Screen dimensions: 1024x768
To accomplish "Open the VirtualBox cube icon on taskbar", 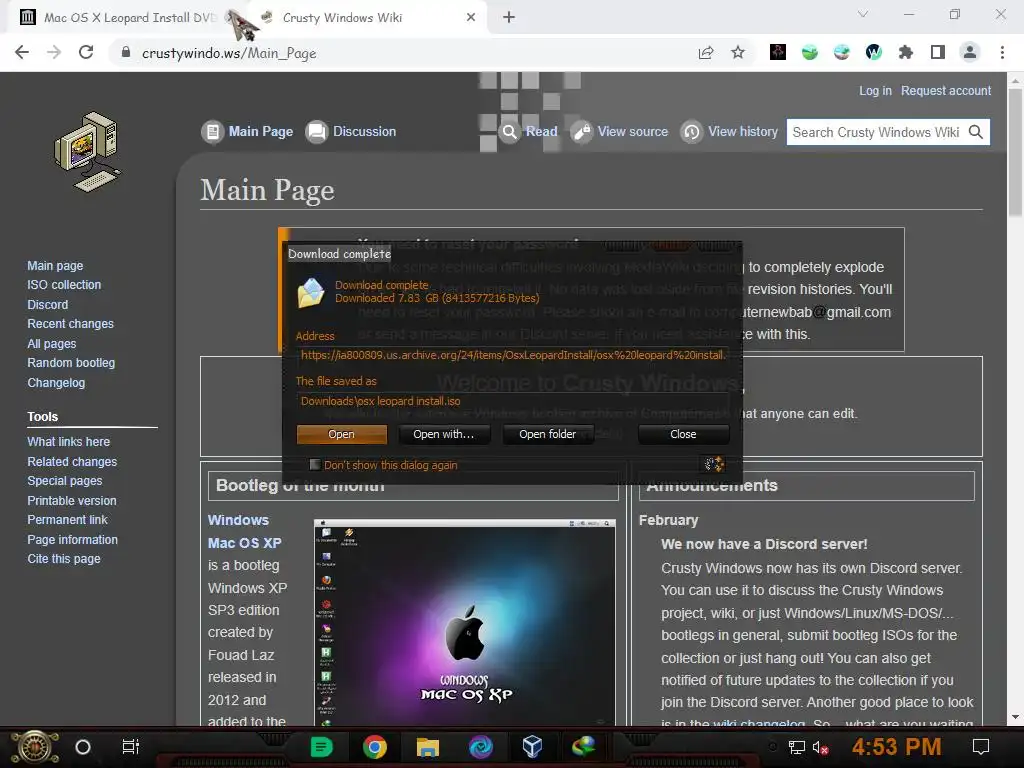I will (532, 747).
